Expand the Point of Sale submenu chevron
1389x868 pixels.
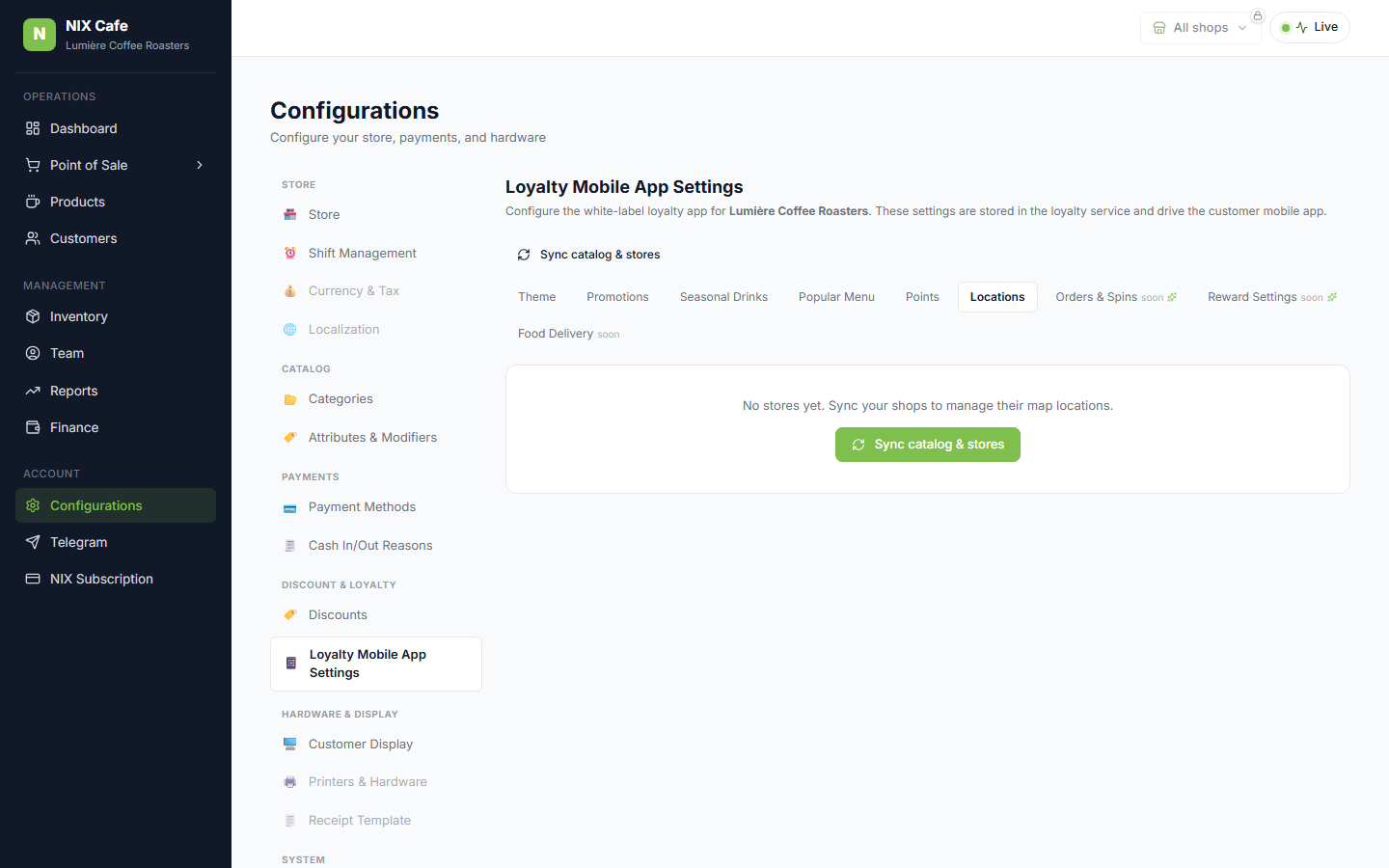200,165
